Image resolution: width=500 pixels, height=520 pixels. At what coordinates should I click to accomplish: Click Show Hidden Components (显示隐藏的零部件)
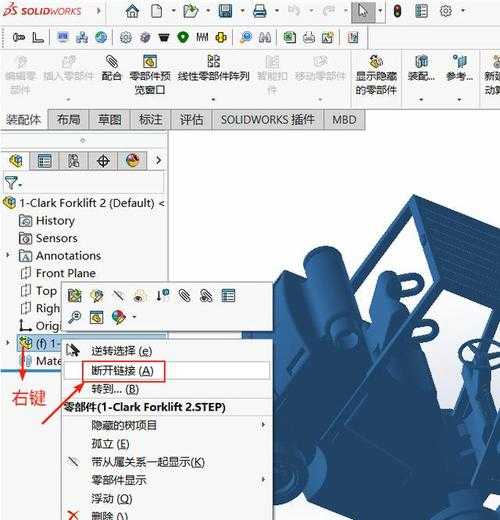[x=376, y=75]
